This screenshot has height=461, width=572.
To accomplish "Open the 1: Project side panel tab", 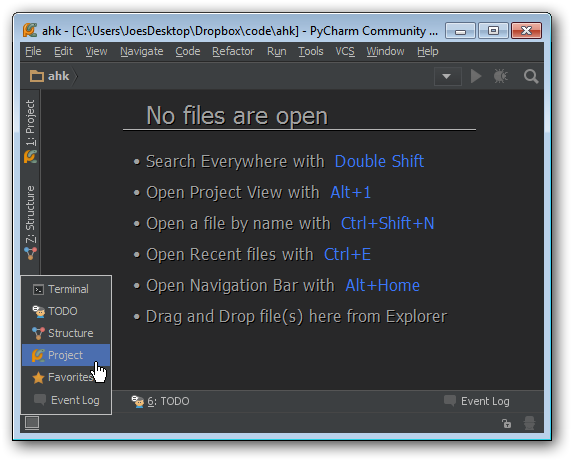I will click(x=31, y=131).
